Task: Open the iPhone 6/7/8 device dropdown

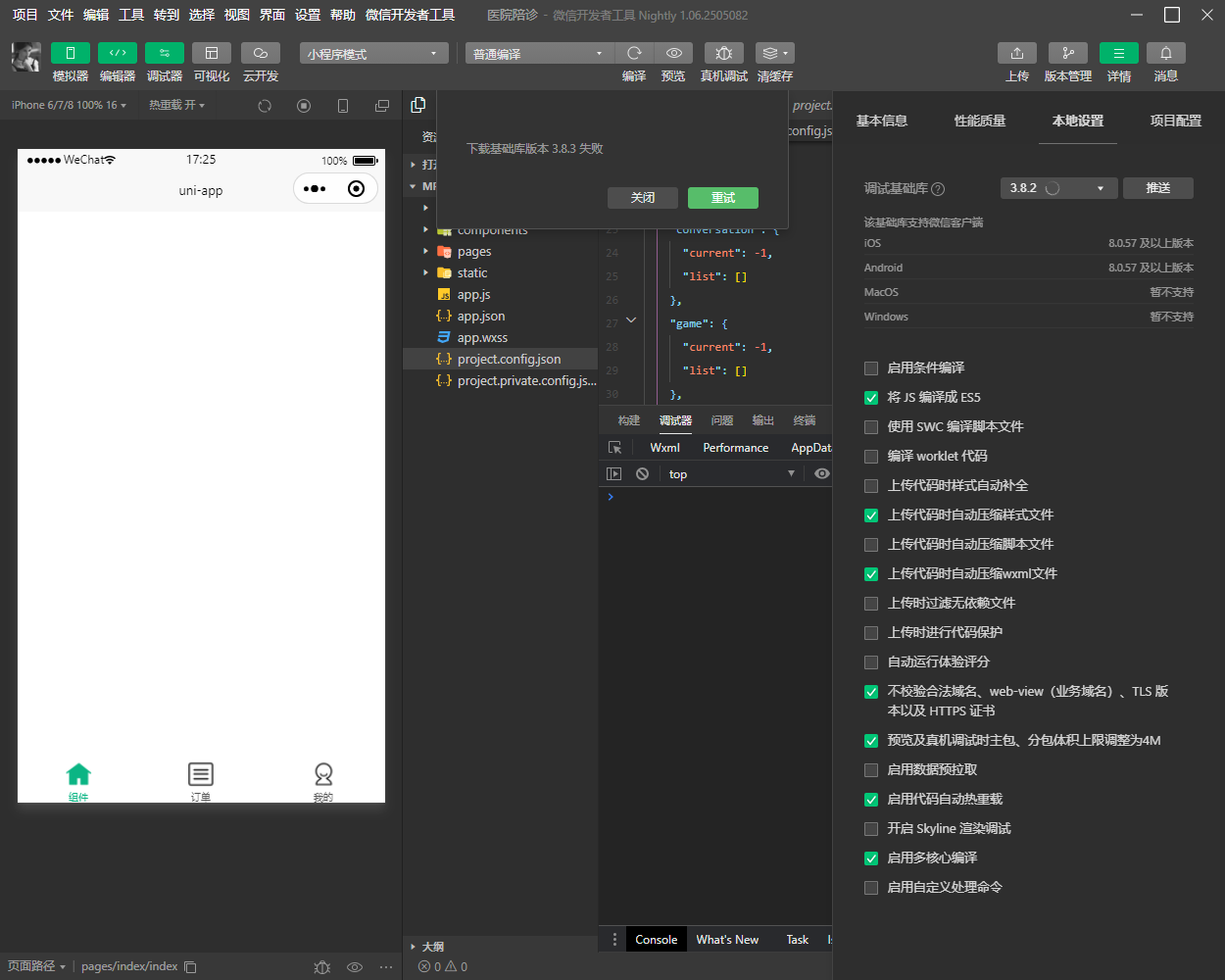Action: tap(69, 105)
